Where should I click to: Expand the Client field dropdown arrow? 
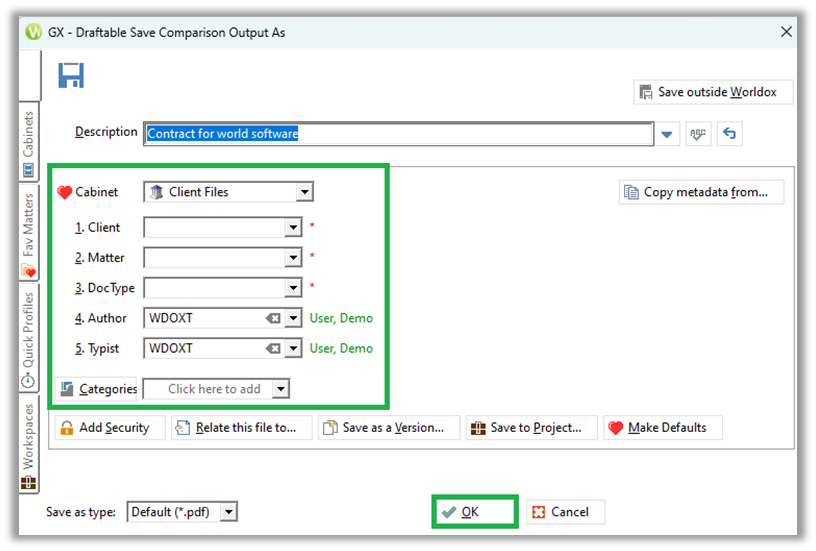(x=294, y=227)
